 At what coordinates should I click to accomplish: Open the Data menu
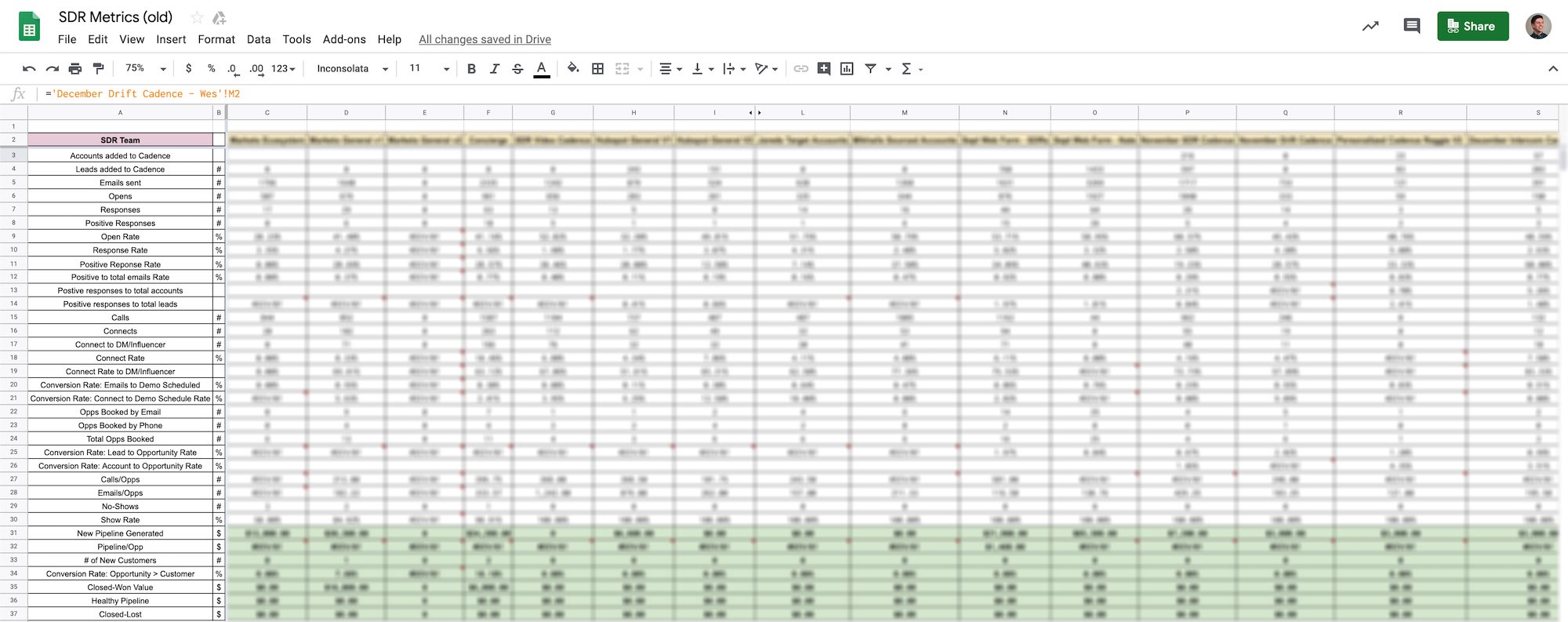pos(259,39)
